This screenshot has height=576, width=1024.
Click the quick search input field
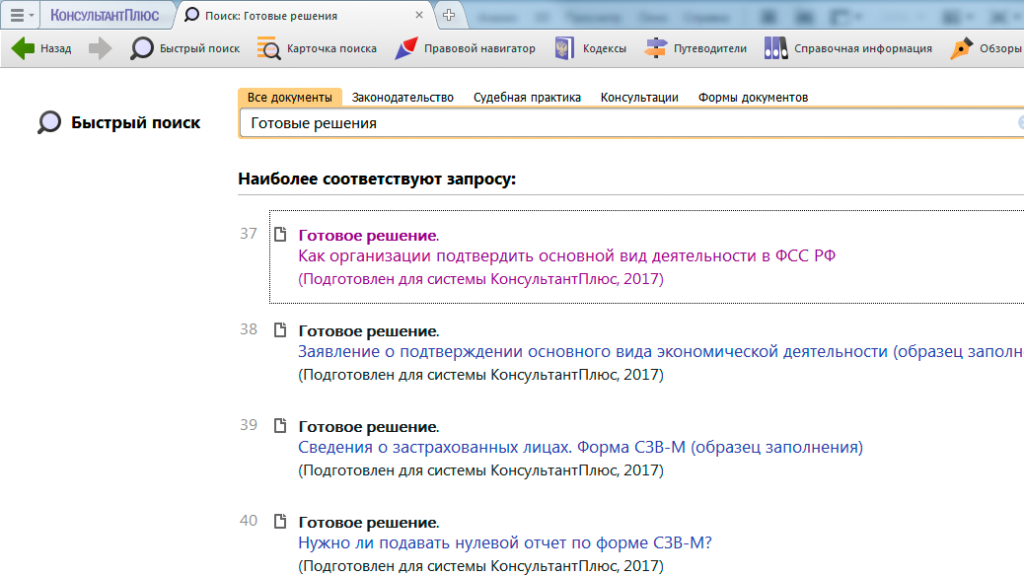coord(631,123)
